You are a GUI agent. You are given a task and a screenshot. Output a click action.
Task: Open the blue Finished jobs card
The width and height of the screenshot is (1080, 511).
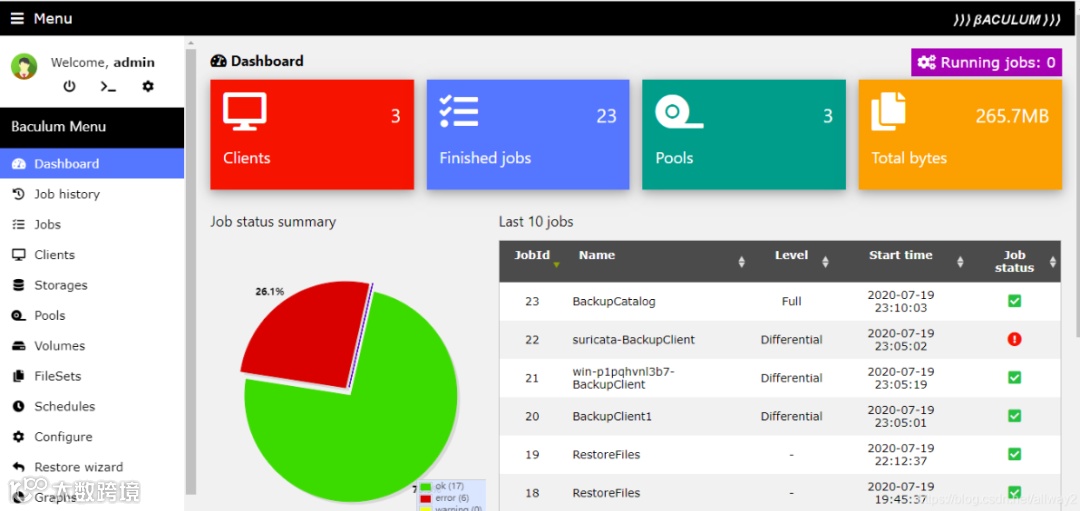(528, 134)
